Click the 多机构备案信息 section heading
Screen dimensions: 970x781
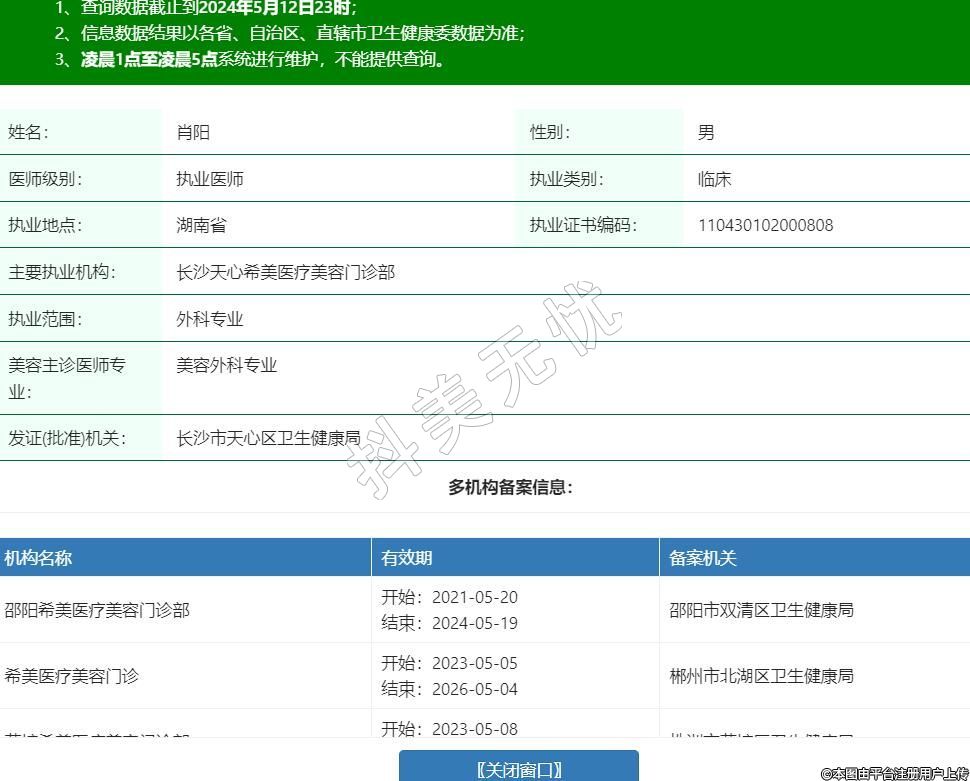tap(510, 488)
